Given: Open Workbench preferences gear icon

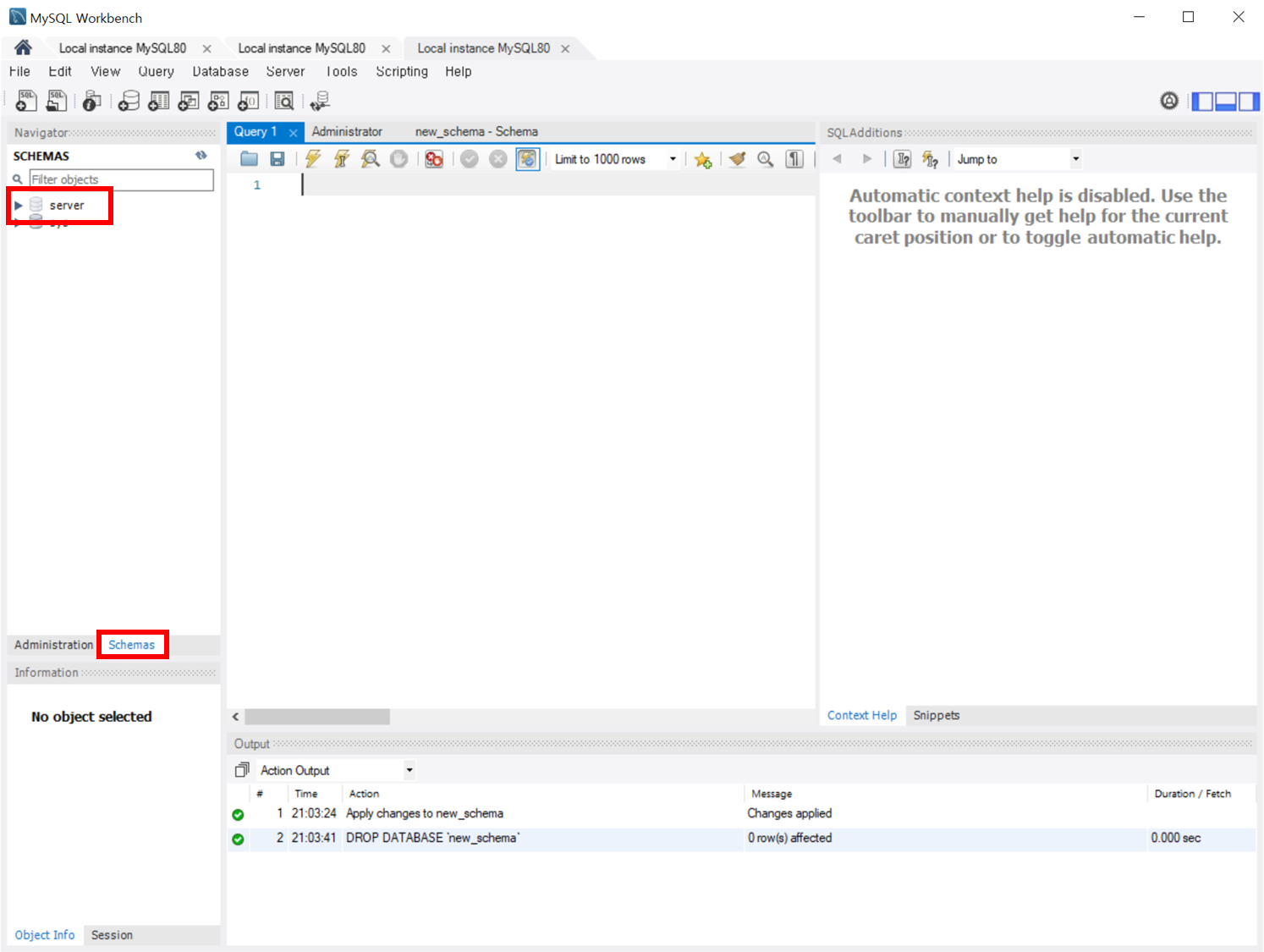Looking at the screenshot, I should [1169, 102].
